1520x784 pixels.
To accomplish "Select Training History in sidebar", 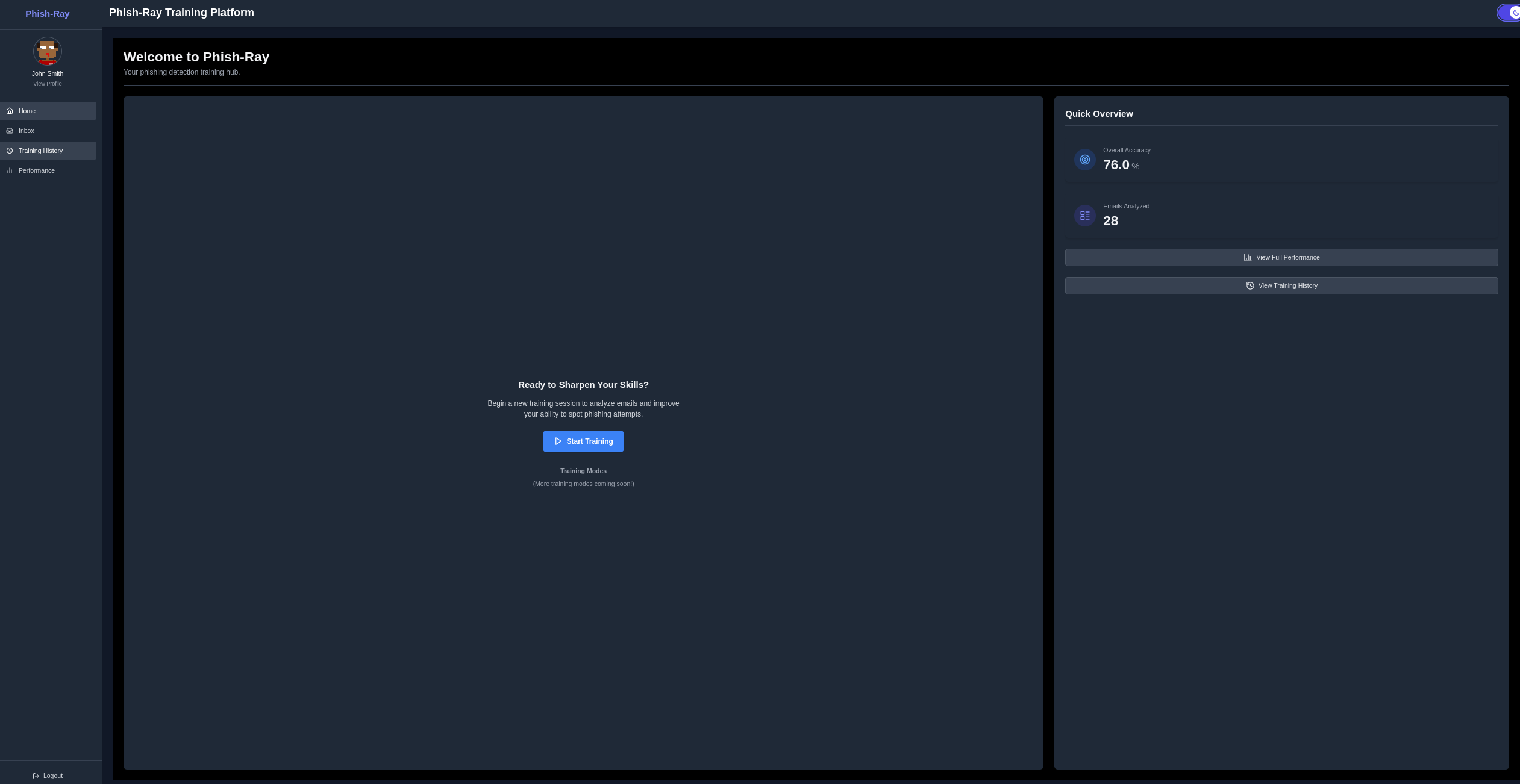I will (x=40, y=151).
